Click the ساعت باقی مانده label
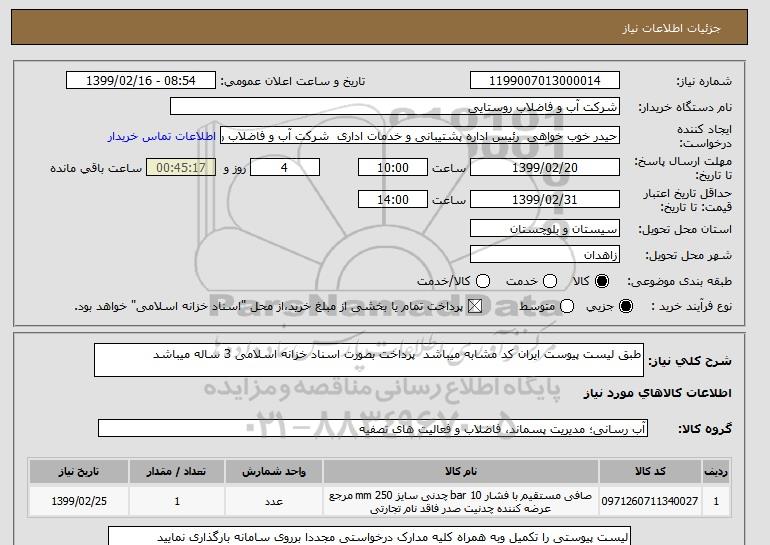 click(96, 168)
